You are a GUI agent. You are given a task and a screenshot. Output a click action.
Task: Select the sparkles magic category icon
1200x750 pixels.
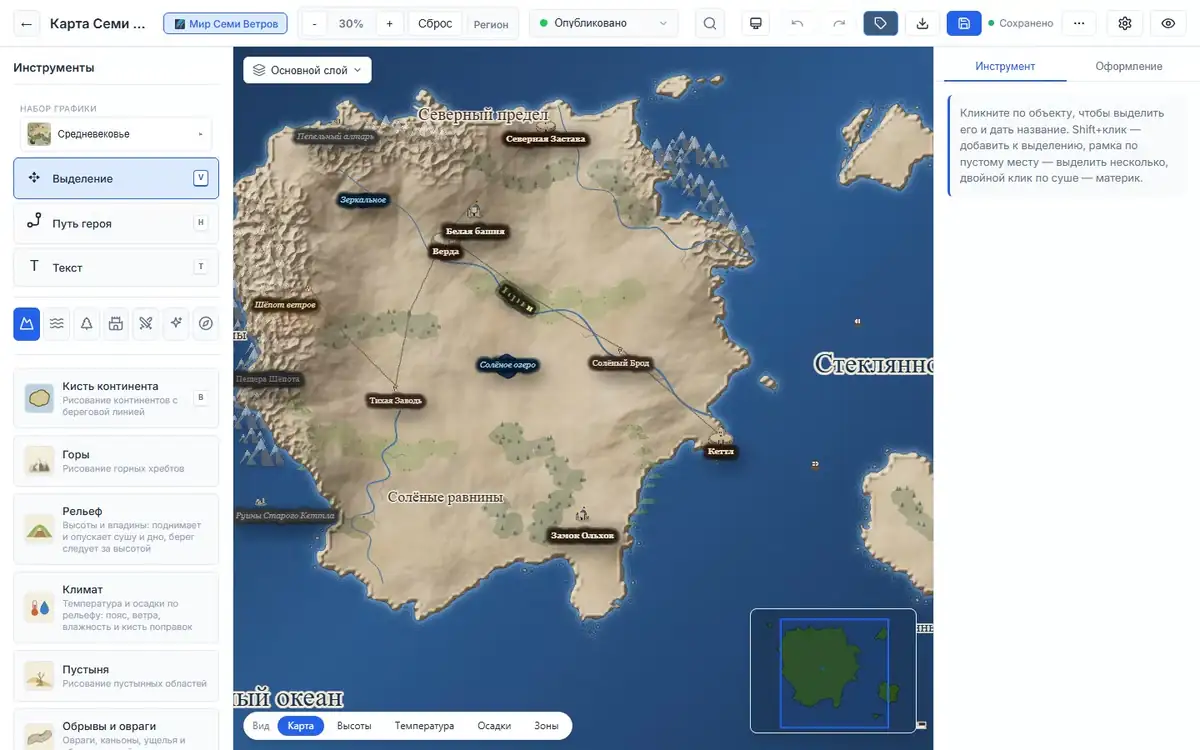[x=176, y=323]
